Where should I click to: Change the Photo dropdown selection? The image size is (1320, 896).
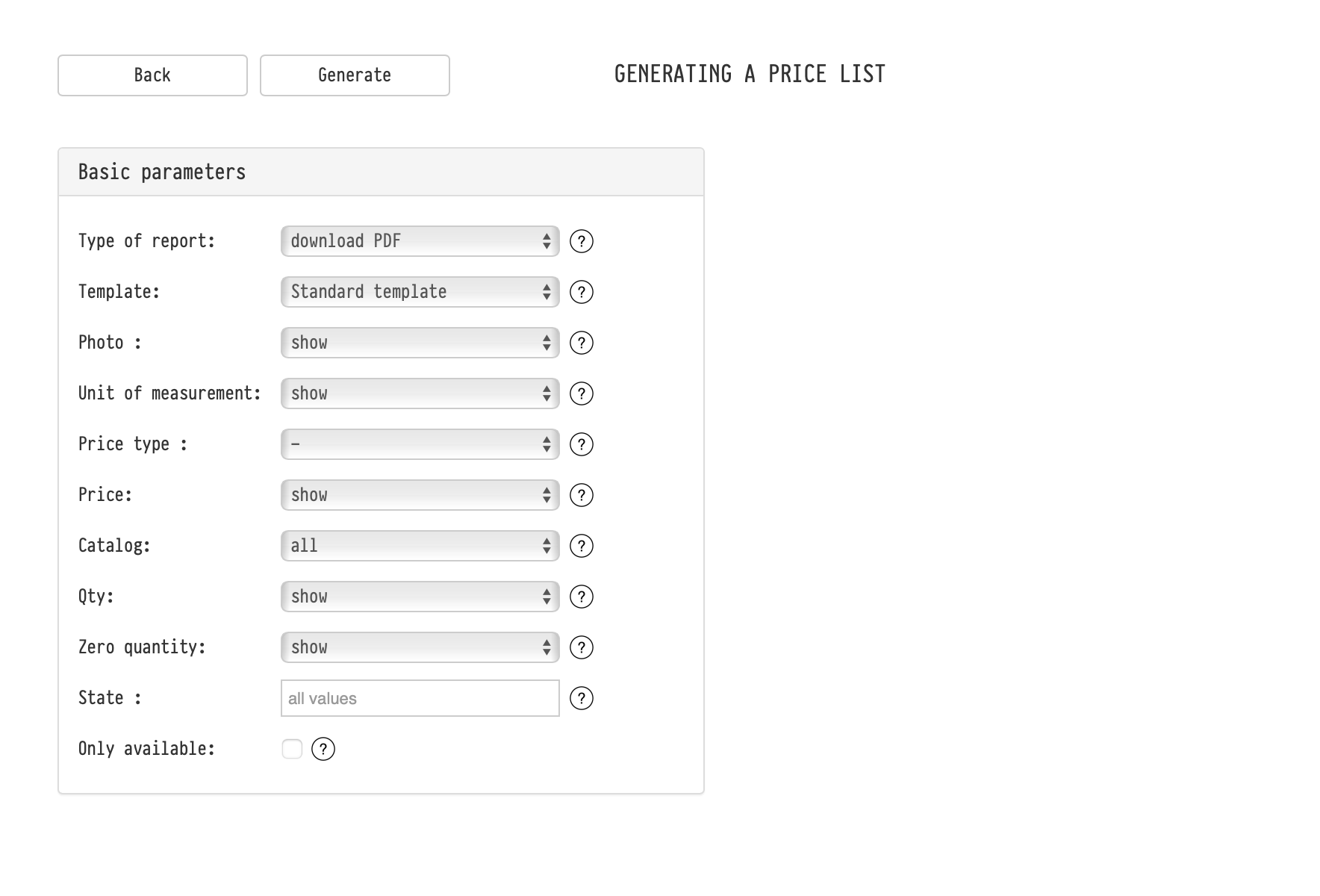coord(420,343)
